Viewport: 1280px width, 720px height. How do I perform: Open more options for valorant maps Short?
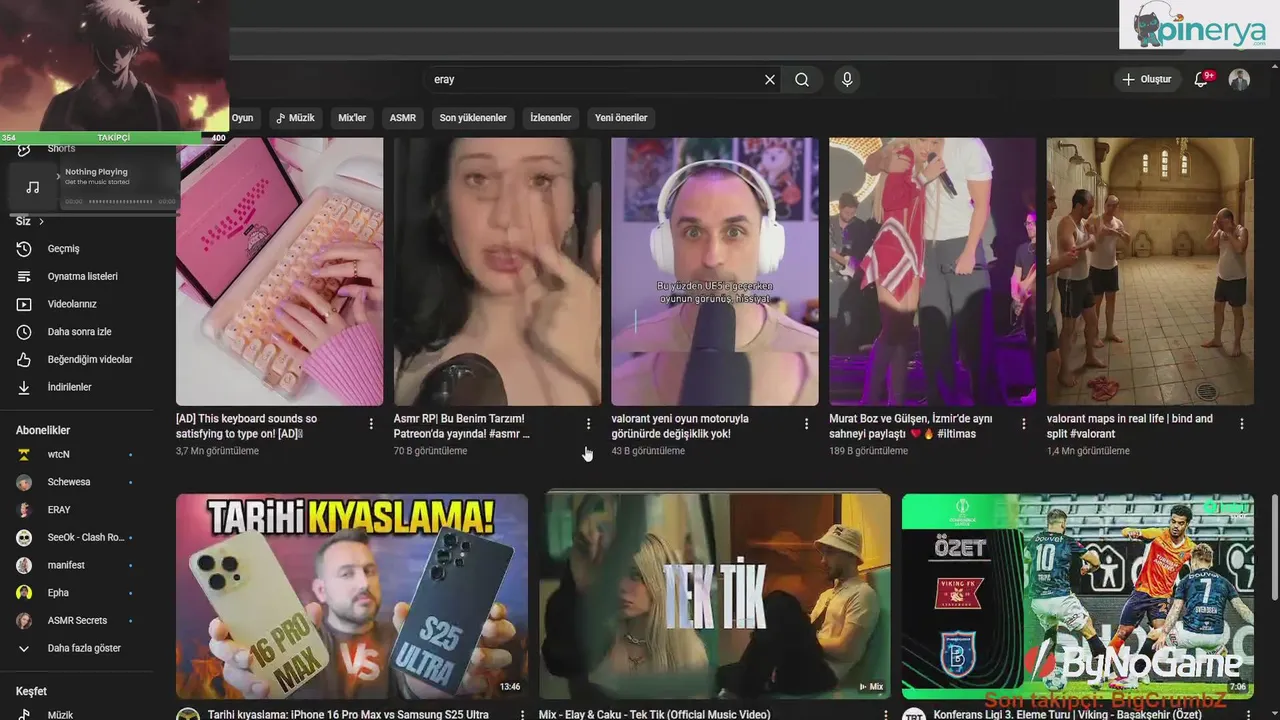[1242, 424]
